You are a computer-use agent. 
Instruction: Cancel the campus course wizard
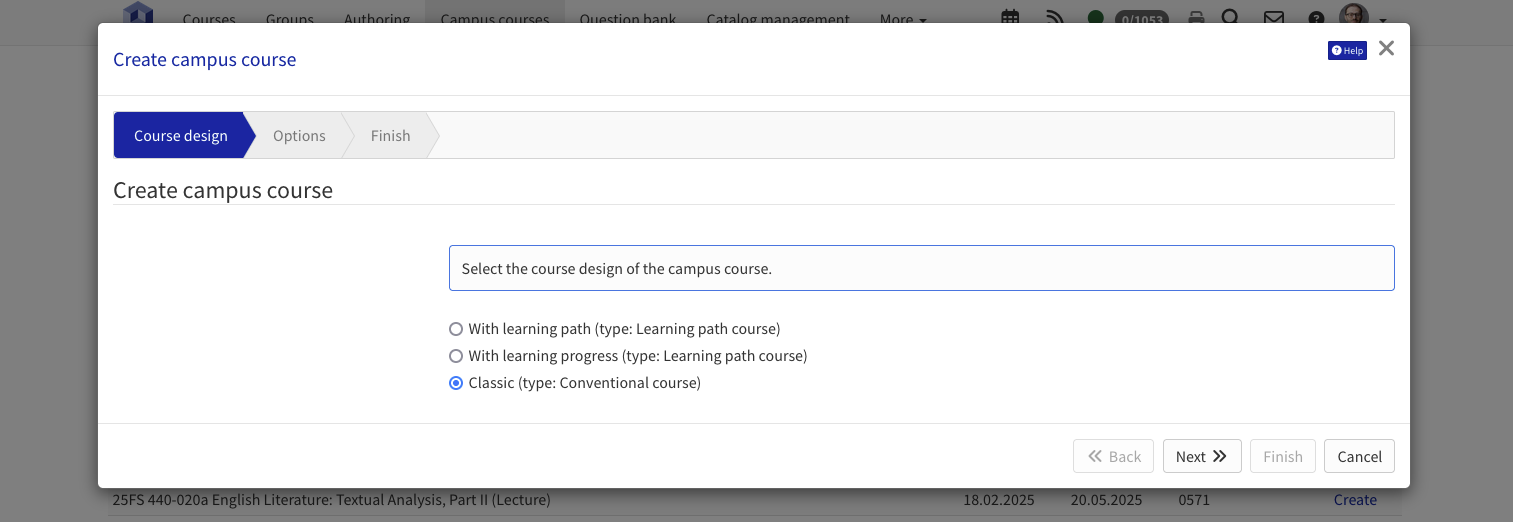coord(1358,457)
